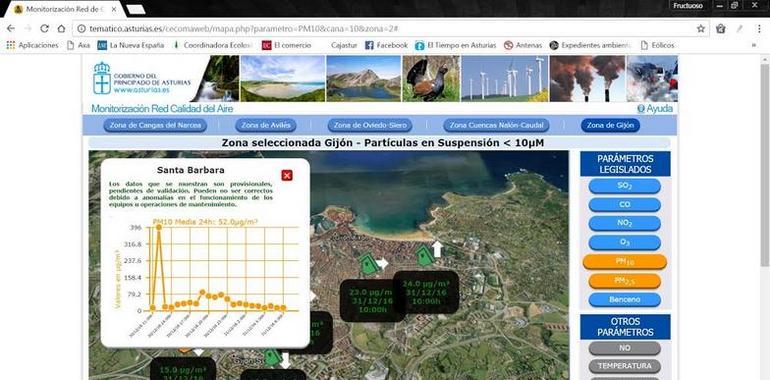Click the white wind arrow beside 23.0 station

[382, 264]
